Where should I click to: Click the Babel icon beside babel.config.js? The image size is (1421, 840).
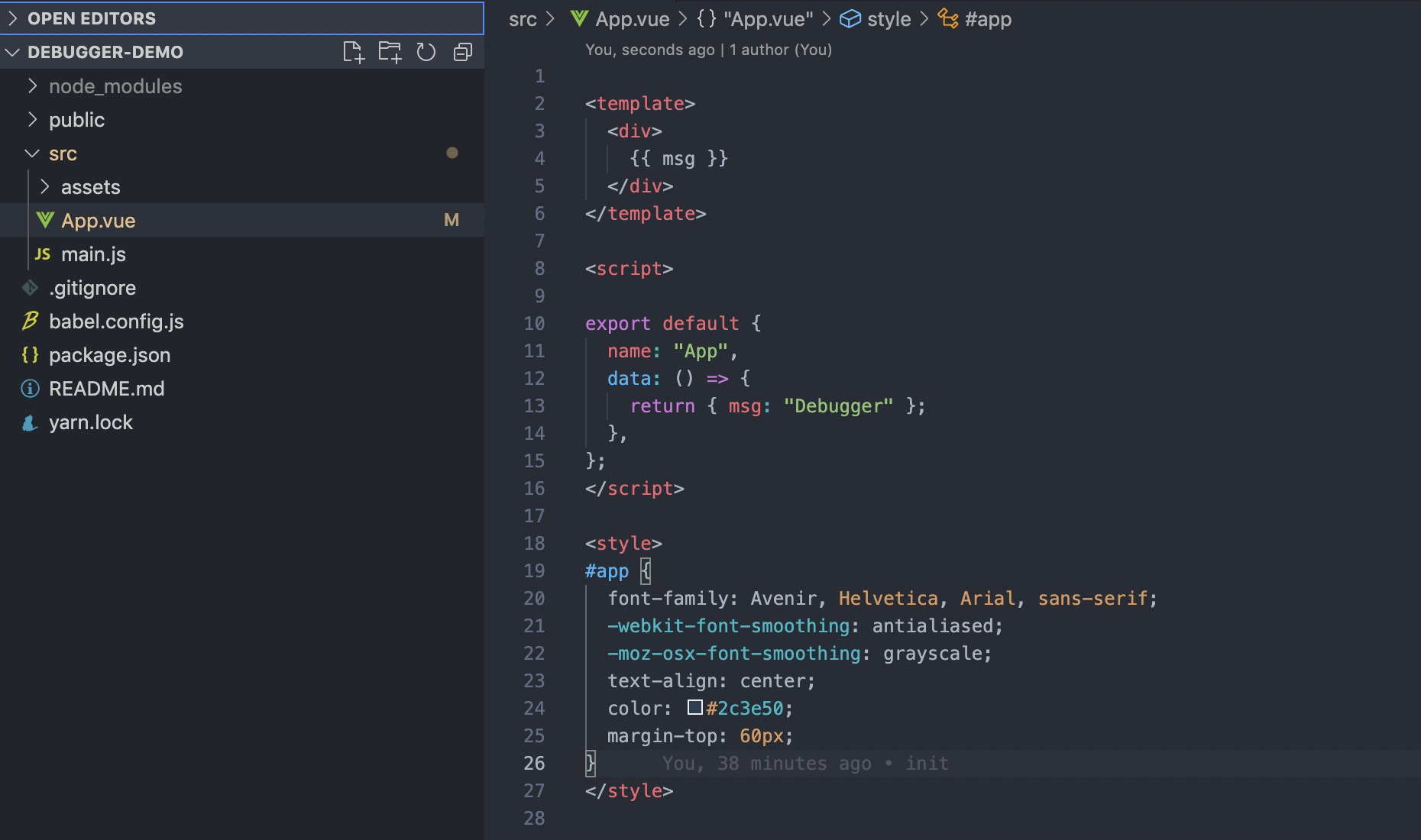coord(30,321)
